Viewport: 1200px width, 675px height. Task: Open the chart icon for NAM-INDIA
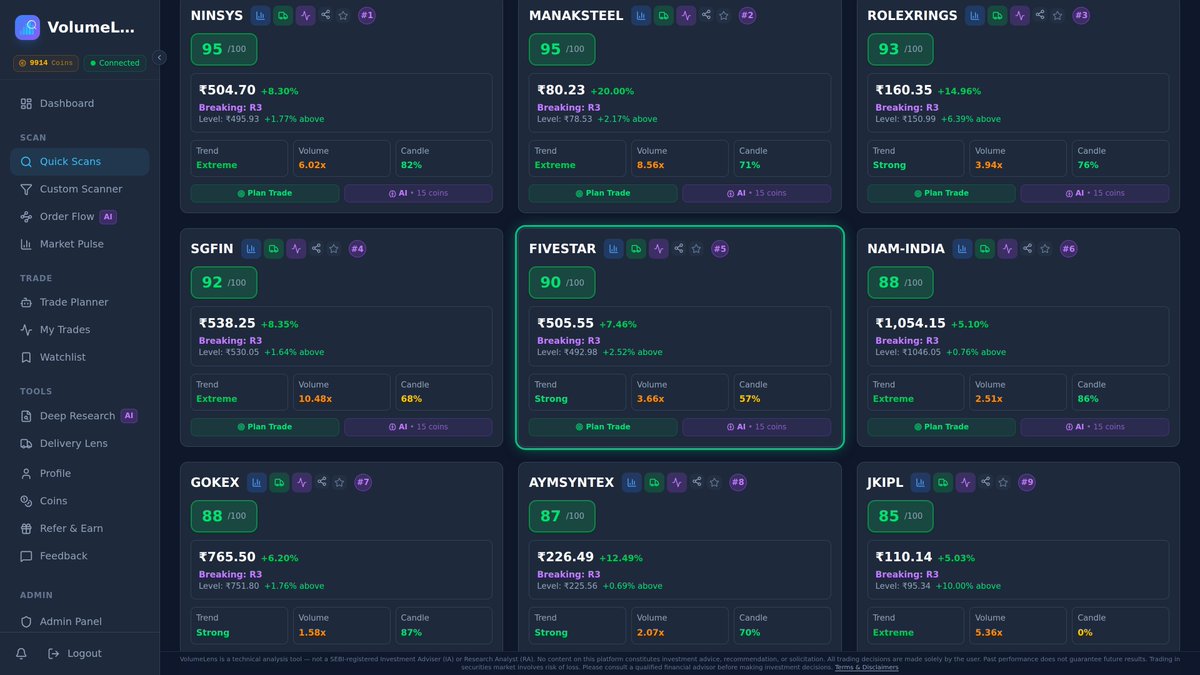tap(962, 249)
